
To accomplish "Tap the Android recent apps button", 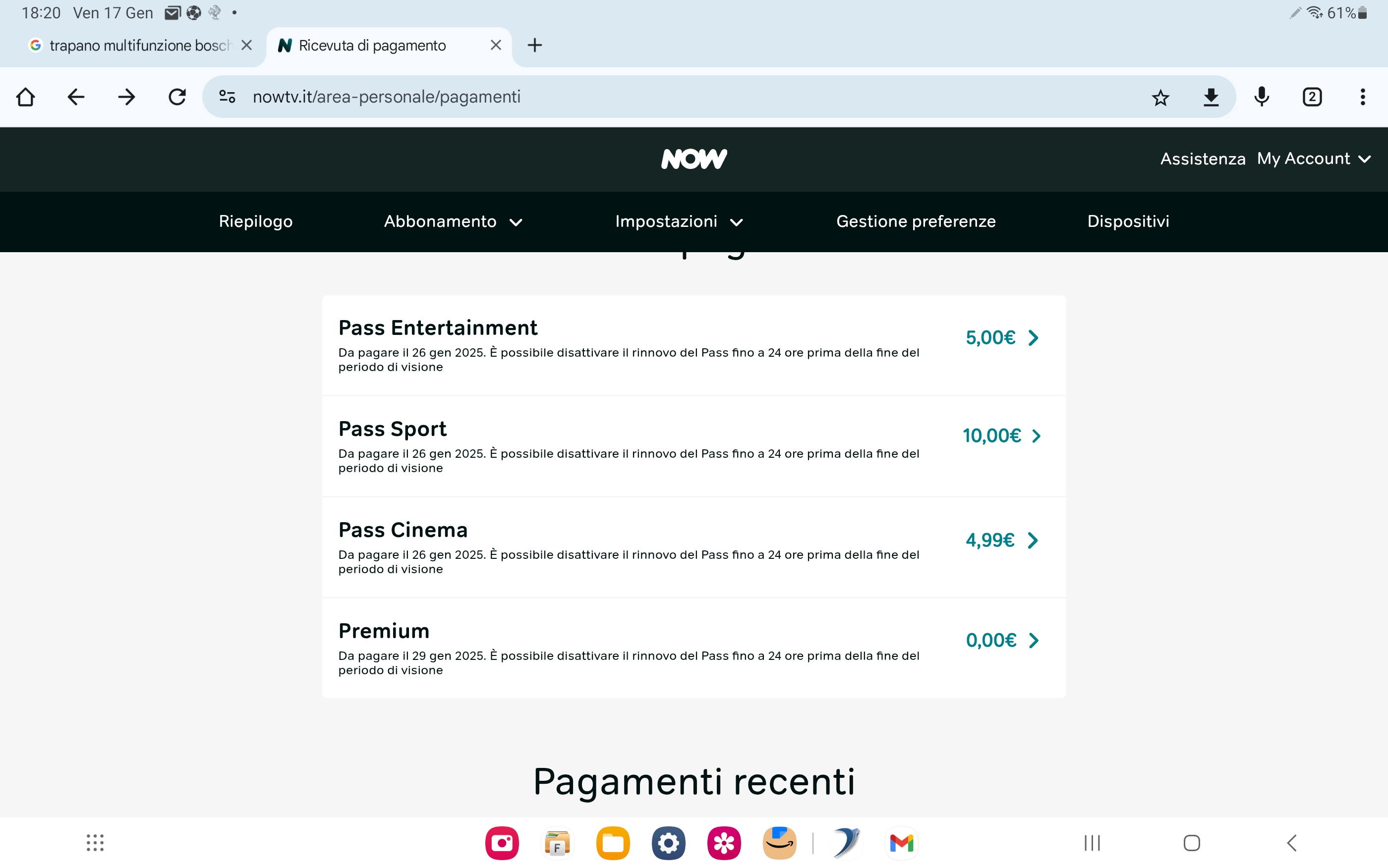I will 1092,843.
